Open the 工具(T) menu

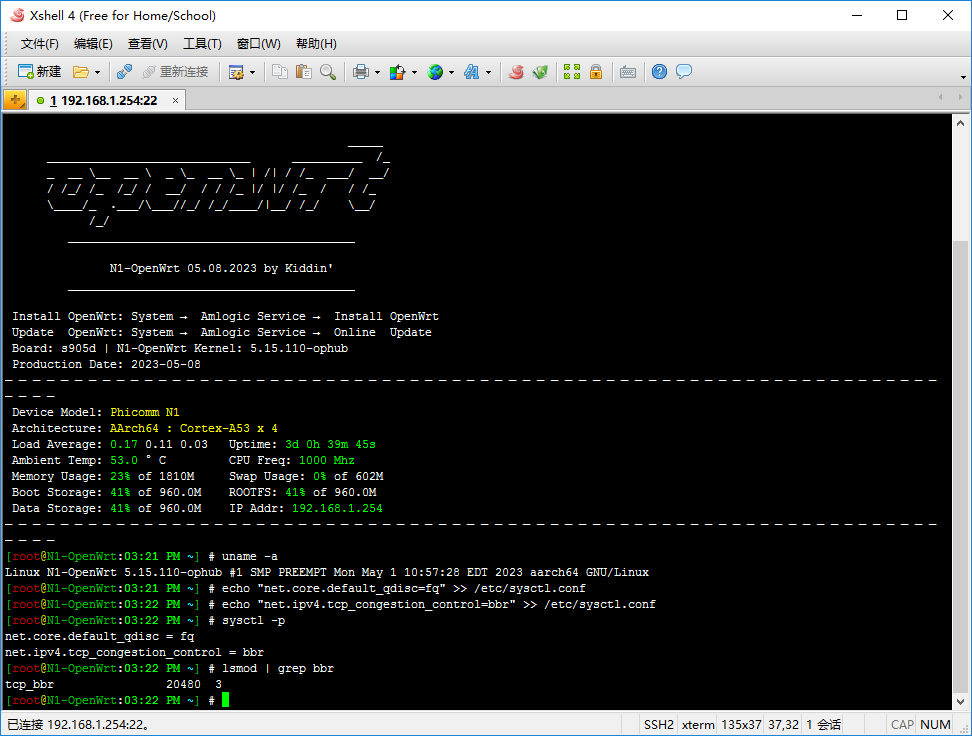click(x=202, y=43)
